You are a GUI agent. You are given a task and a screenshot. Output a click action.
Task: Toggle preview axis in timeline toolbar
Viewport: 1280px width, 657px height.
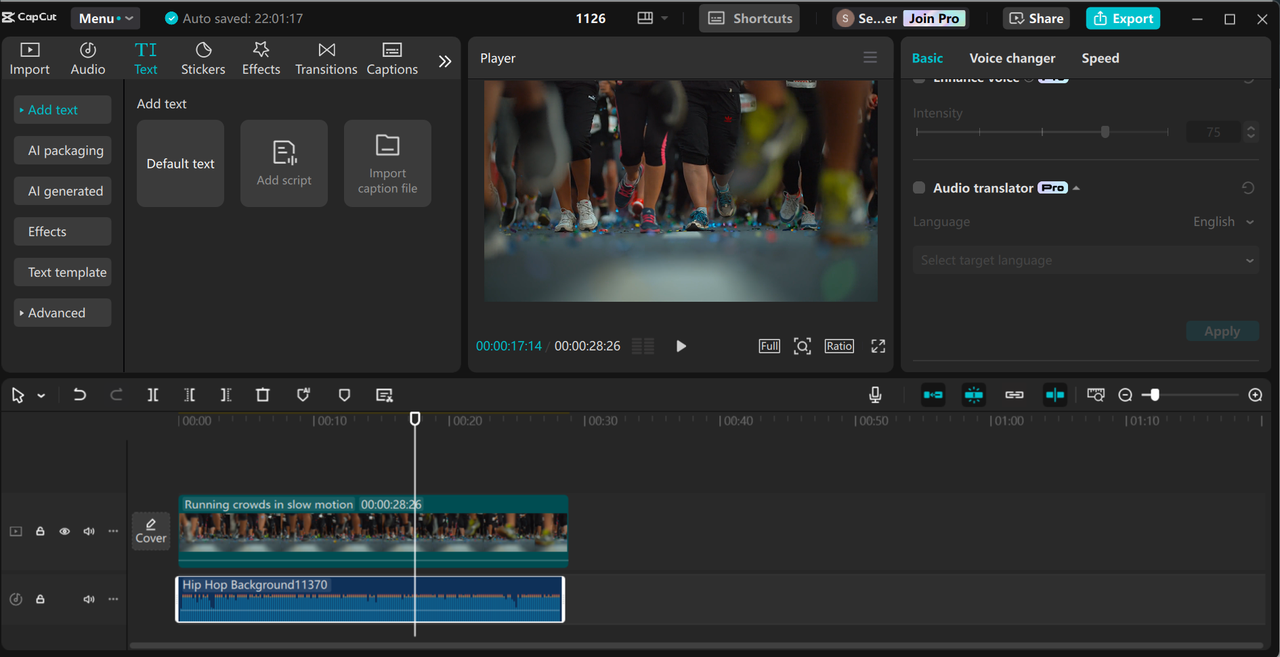(1055, 395)
